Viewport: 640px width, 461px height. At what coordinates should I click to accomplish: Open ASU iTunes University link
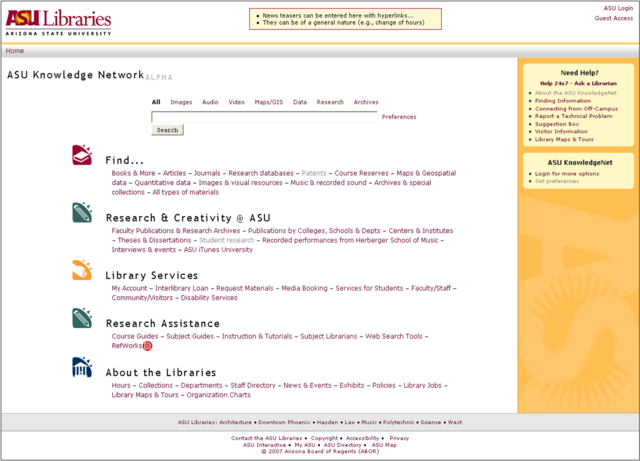pos(218,249)
